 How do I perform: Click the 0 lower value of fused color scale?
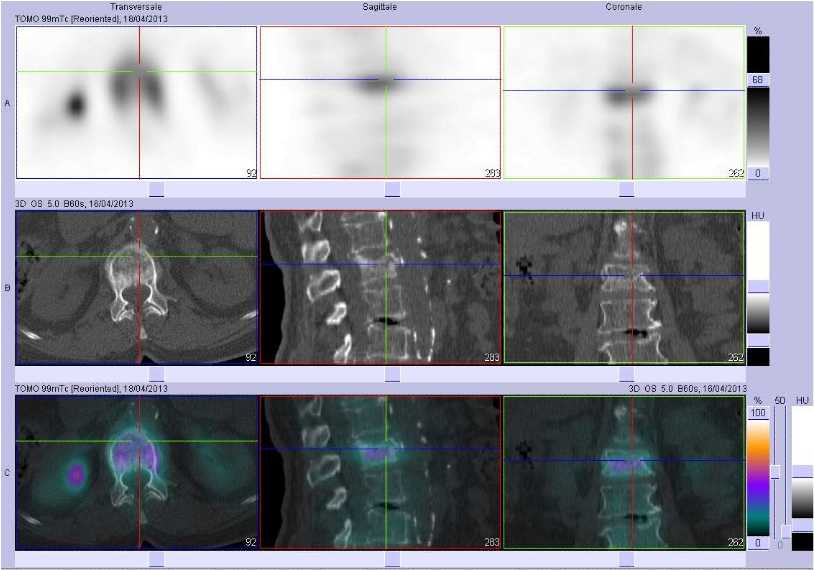758,542
